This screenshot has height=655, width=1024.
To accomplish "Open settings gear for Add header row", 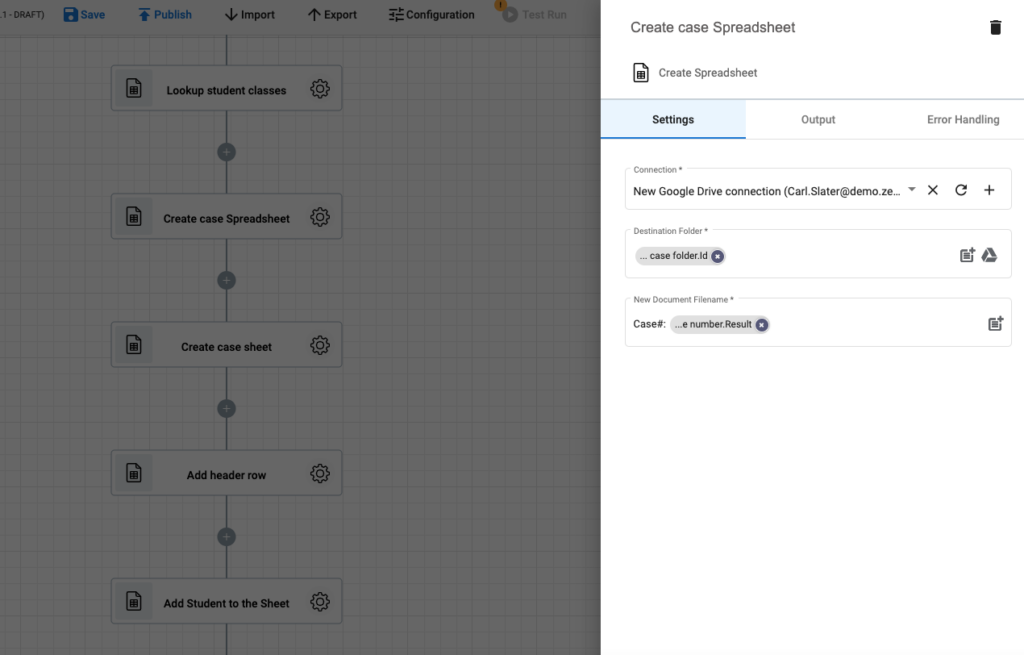I will point(319,473).
